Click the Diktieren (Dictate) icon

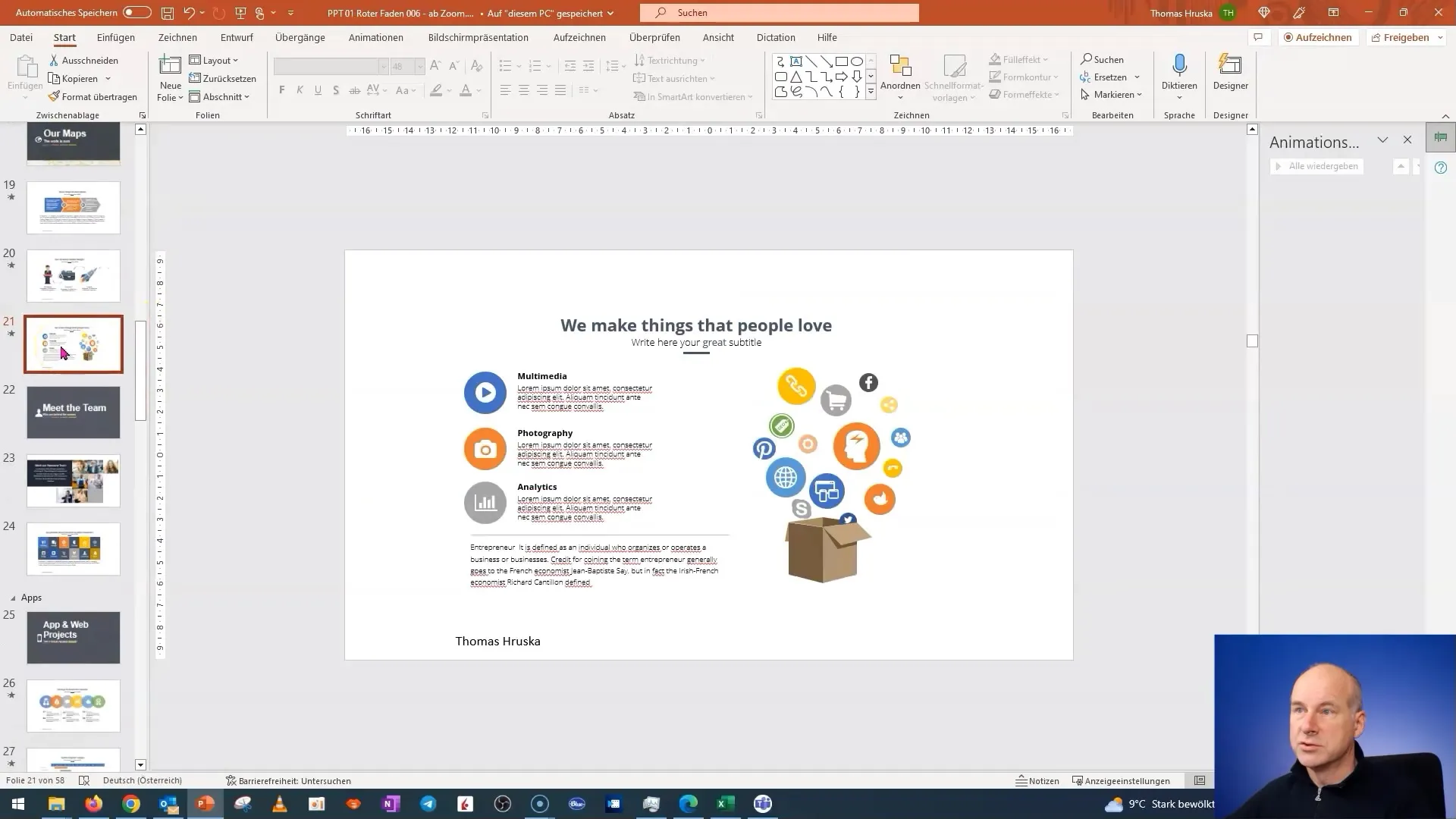pos(1179,75)
